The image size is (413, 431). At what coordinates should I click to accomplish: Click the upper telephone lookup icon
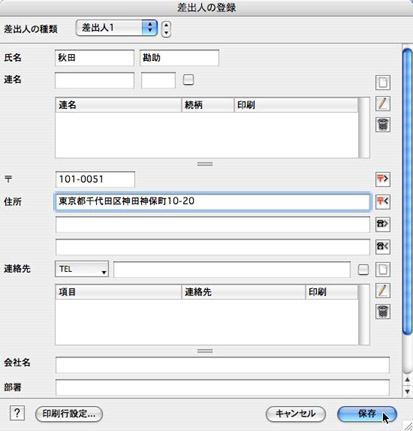click(x=383, y=224)
